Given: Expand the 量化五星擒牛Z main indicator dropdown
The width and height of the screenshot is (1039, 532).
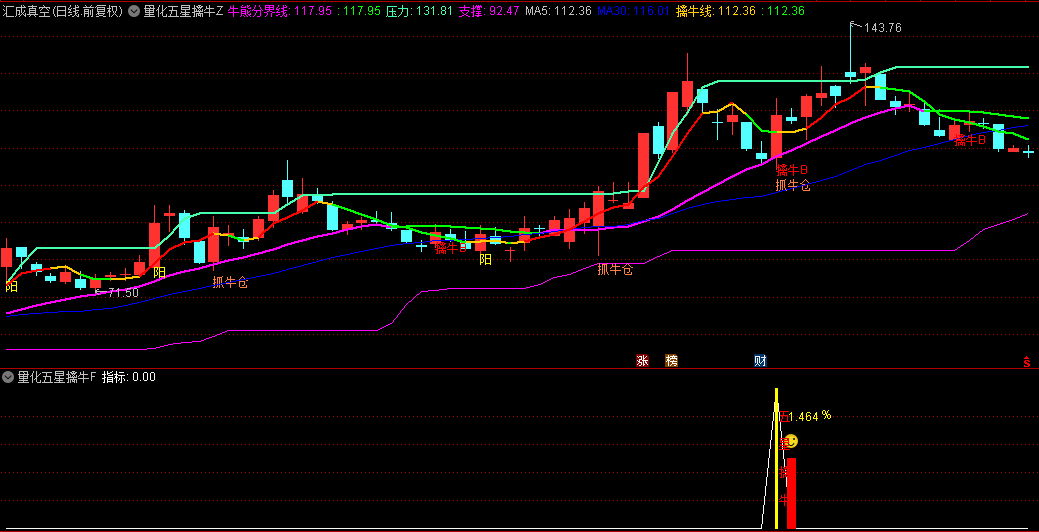Looking at the screenshot, I should (135, 12).
